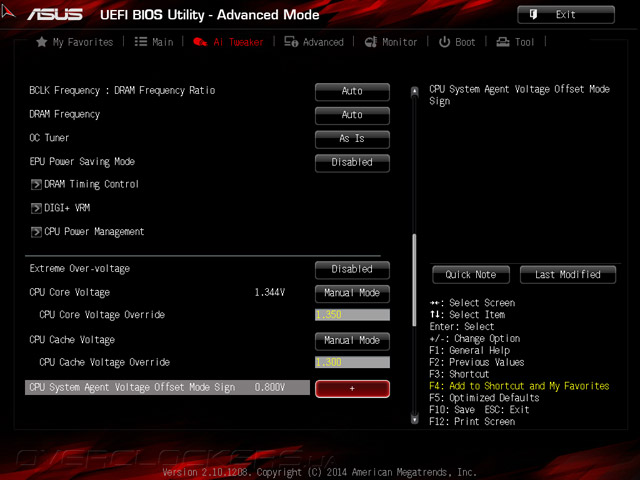Toggle System Agent Voltage Offset sign button
Screen dimensions: 640x480
(352, 389)
